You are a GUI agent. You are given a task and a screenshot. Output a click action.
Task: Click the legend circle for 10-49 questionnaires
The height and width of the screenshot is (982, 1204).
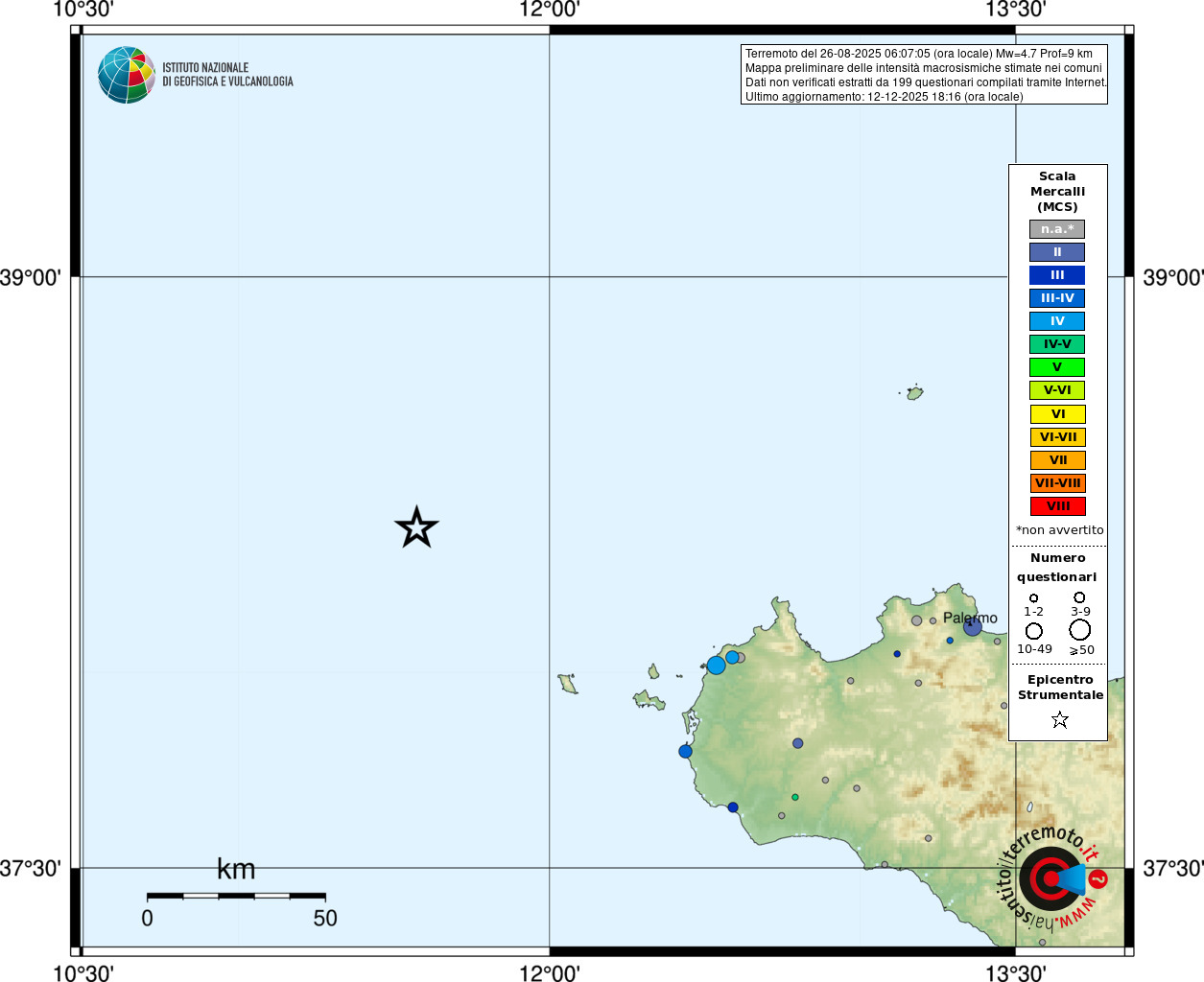click(1033, 631)
